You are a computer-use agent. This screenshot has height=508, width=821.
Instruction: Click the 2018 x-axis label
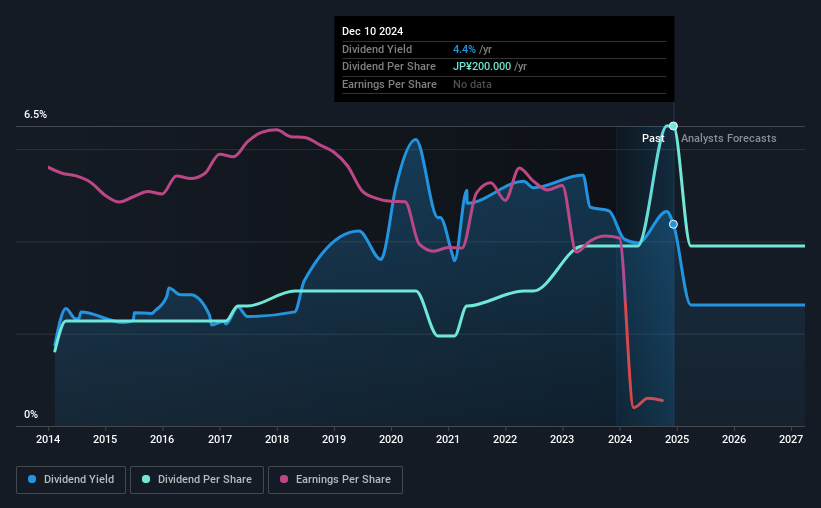coord(276,439)
